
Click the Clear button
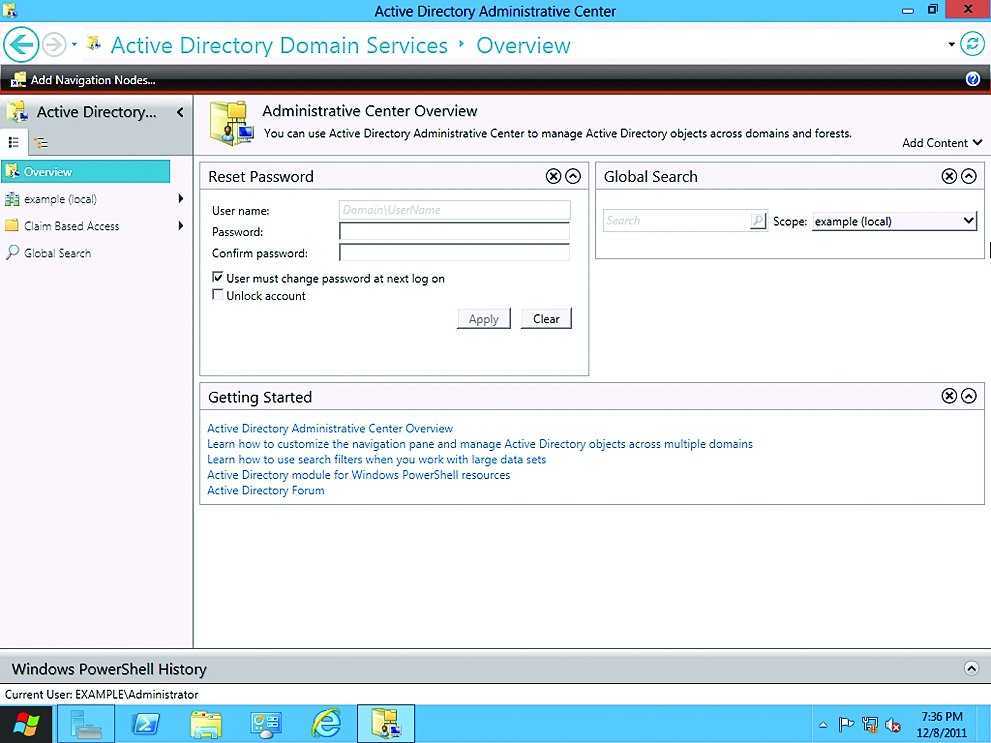coord(546,319)
